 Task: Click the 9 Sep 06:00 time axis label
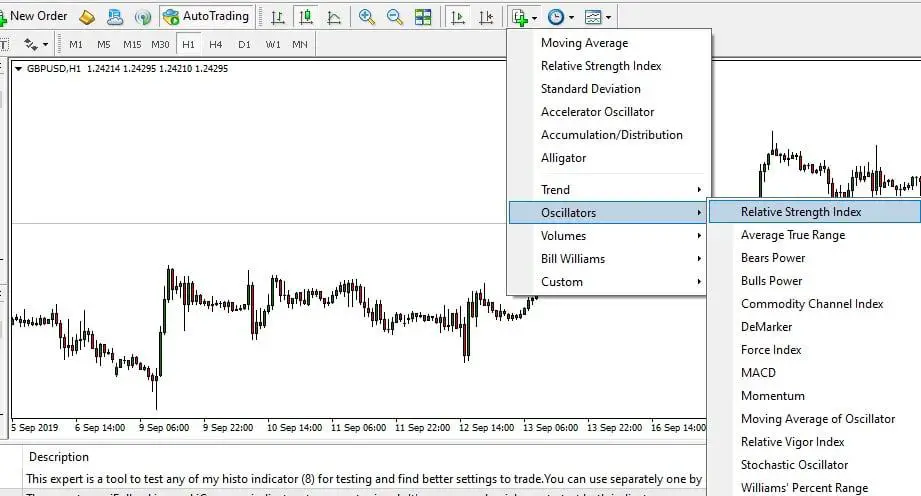click(x=164, y=427)
